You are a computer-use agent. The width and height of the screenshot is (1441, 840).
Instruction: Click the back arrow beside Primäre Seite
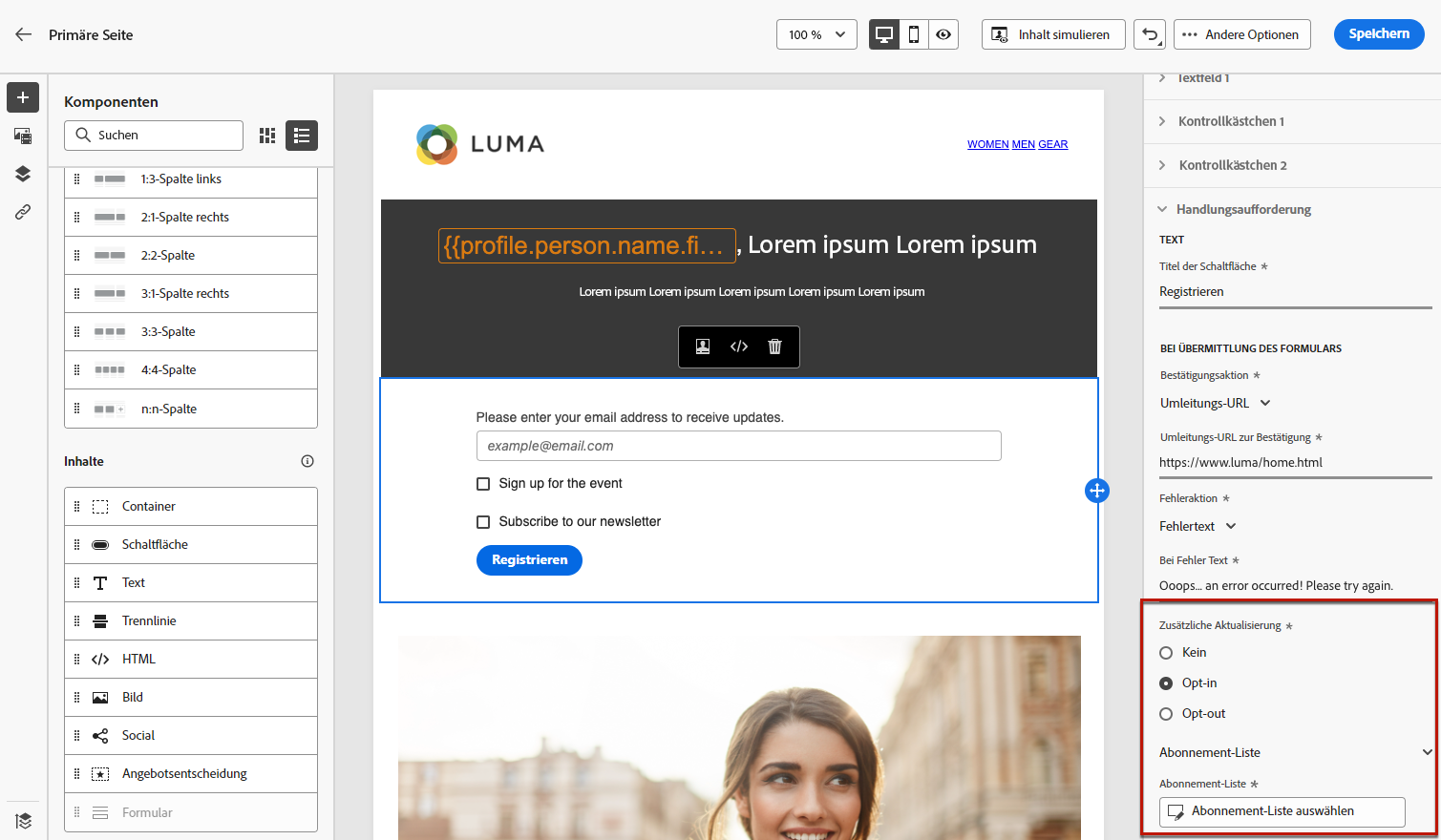click(x=24, y=34)
